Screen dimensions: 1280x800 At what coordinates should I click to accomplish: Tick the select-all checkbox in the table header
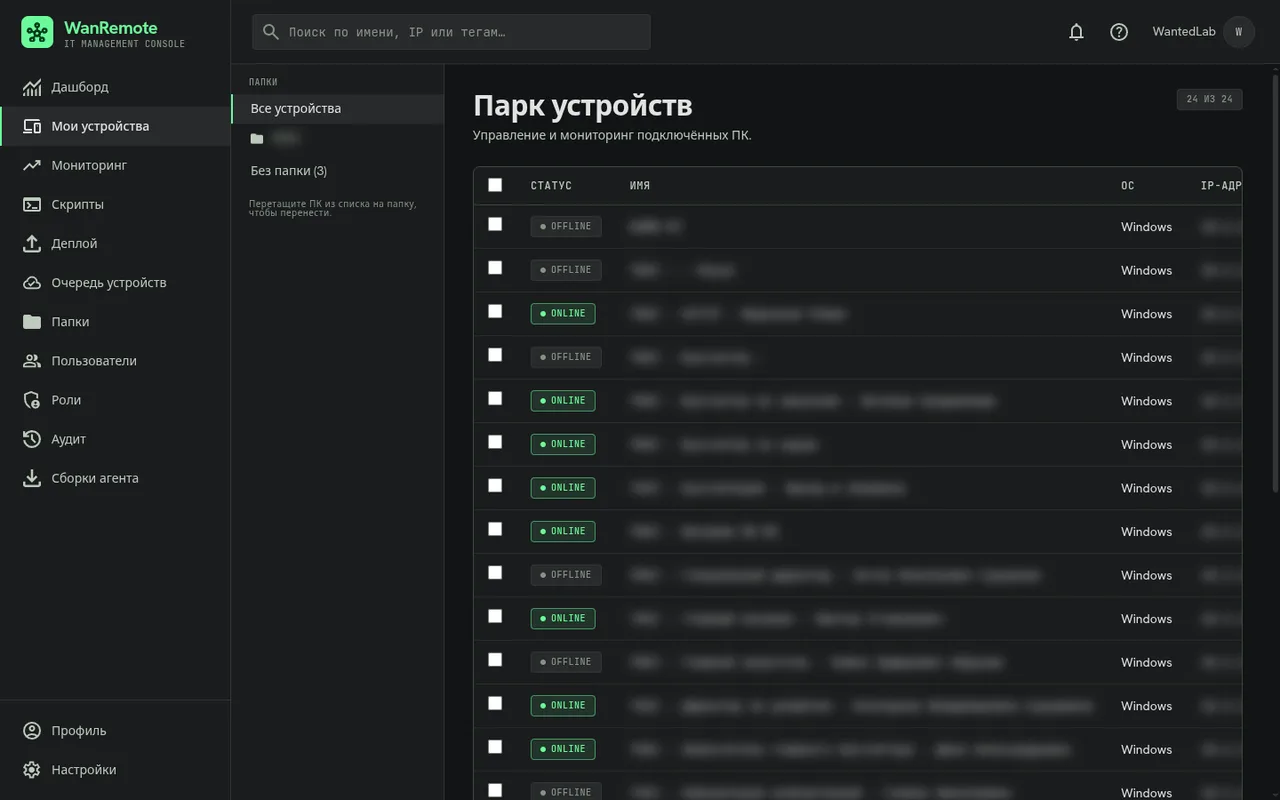coord(495,185)
